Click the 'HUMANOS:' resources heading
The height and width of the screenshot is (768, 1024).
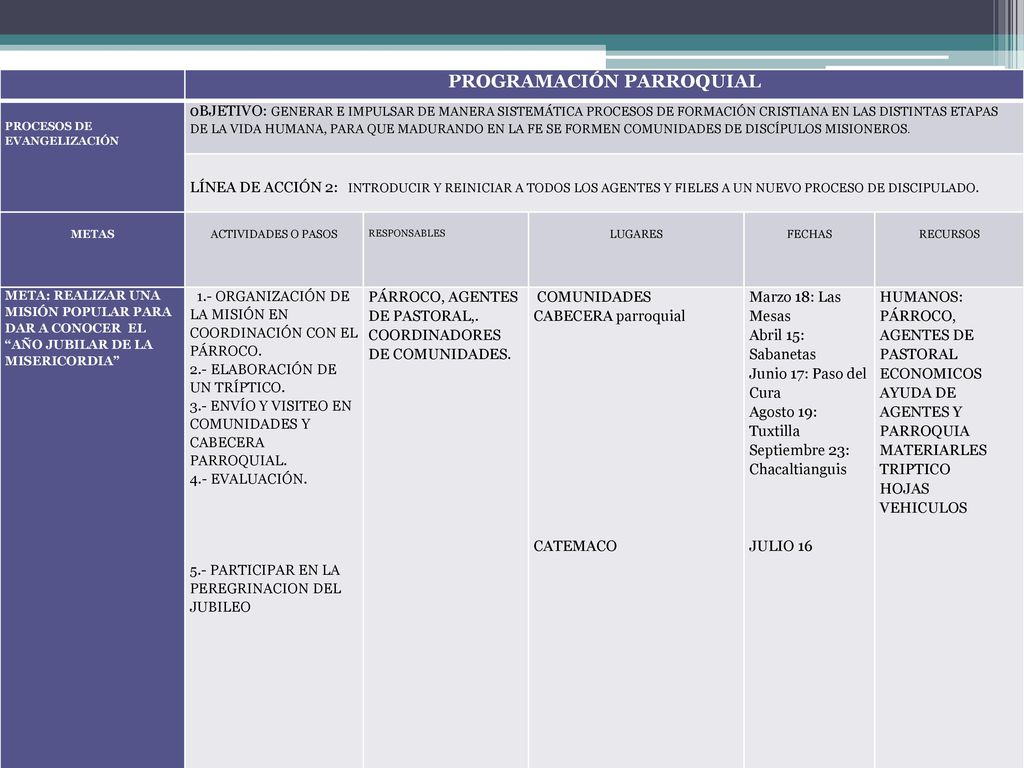tap(921, 297)
